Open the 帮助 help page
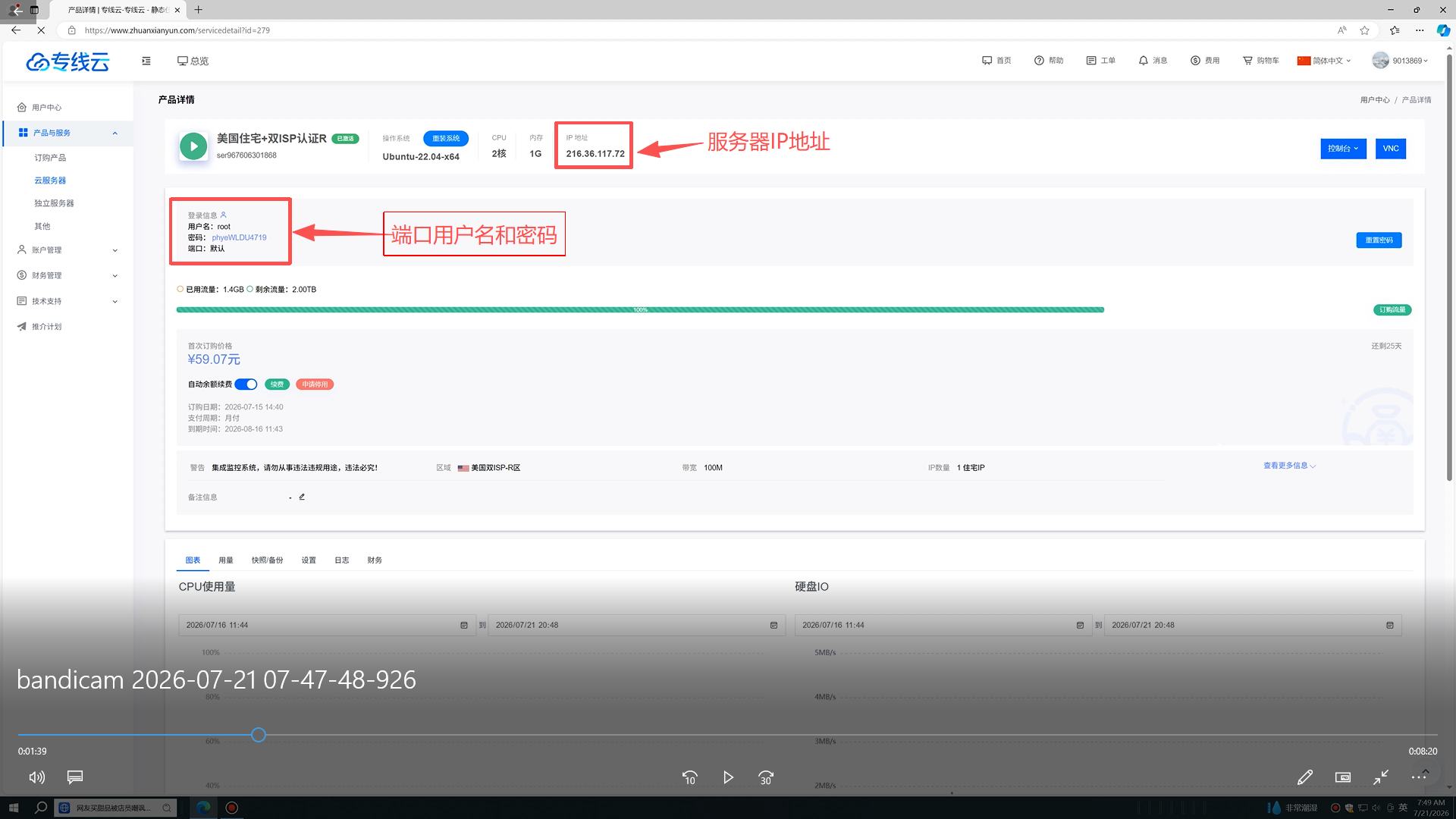This screenshot has height=819, width=1456. tap(1049, 61)
